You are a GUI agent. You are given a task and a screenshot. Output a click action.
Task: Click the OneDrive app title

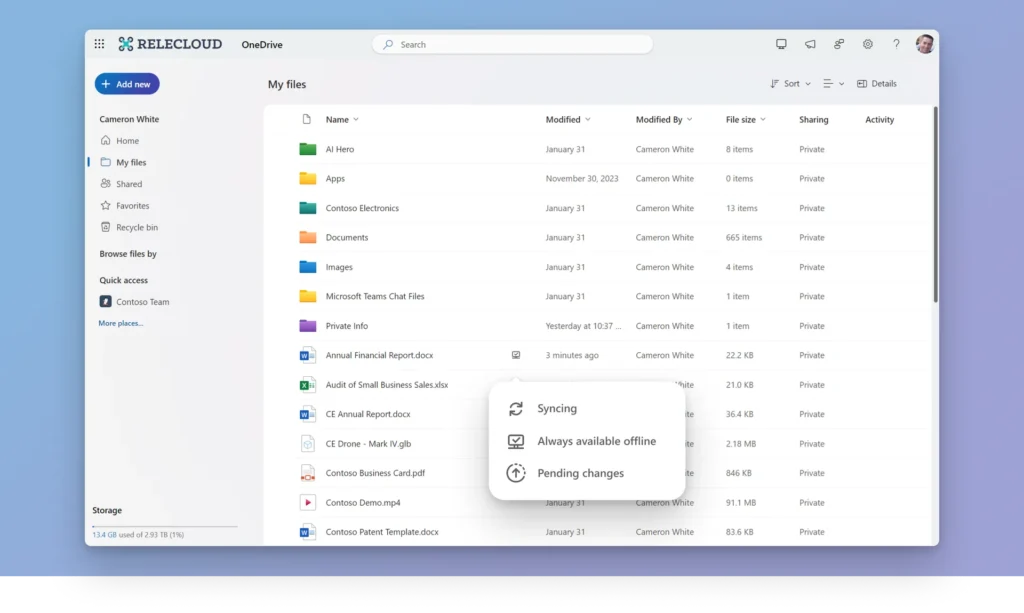pos(262,44)
